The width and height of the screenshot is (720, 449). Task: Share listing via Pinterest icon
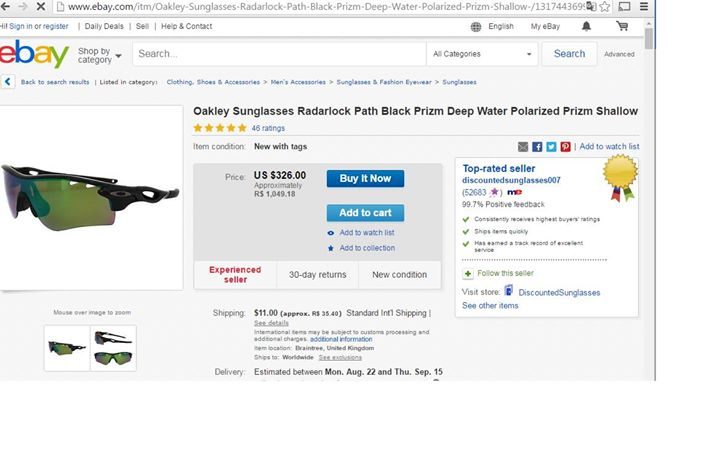pyautogui.click(x=565, y=146)
